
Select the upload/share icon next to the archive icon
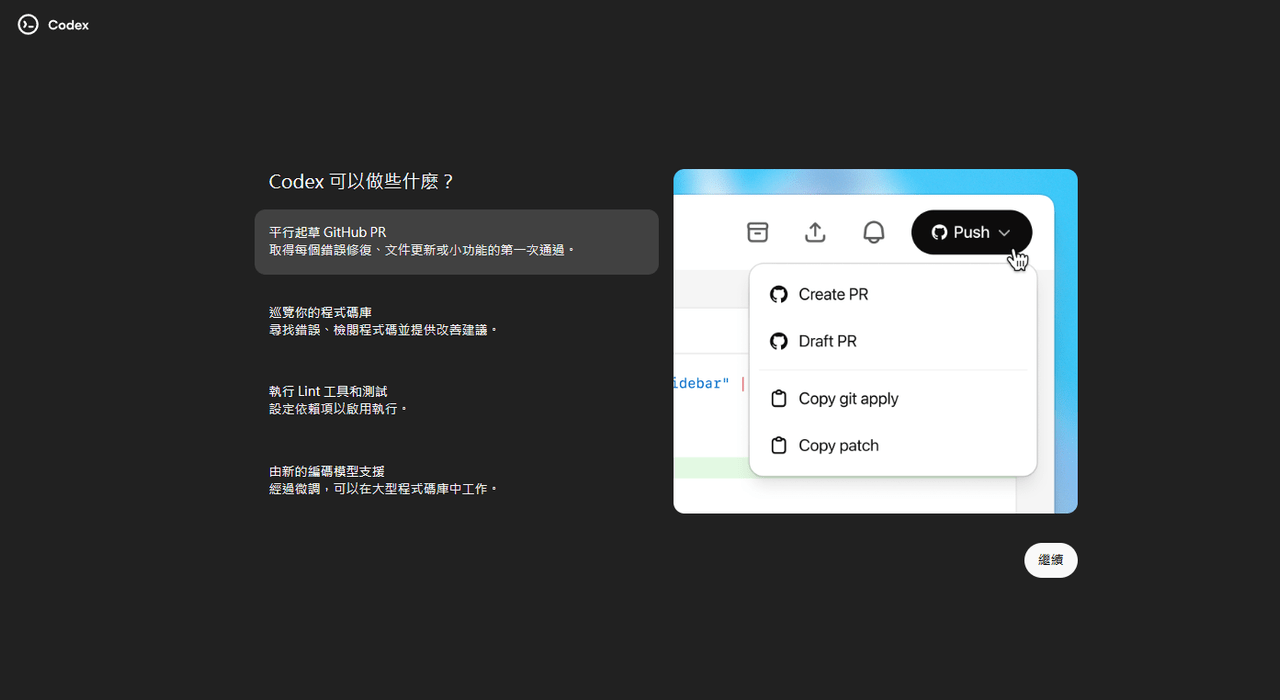(815, 231)
